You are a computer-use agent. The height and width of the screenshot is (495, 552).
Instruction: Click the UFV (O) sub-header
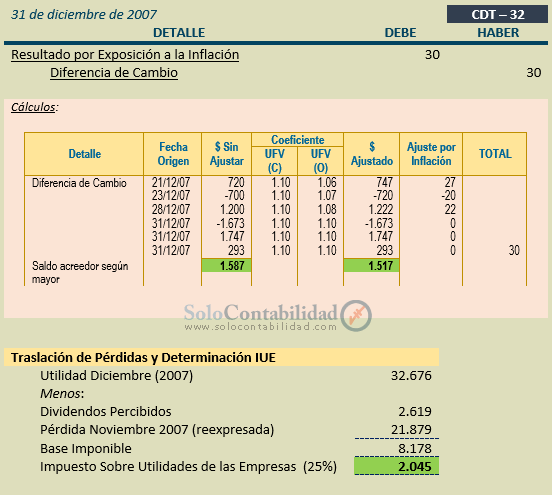point(321,161)
